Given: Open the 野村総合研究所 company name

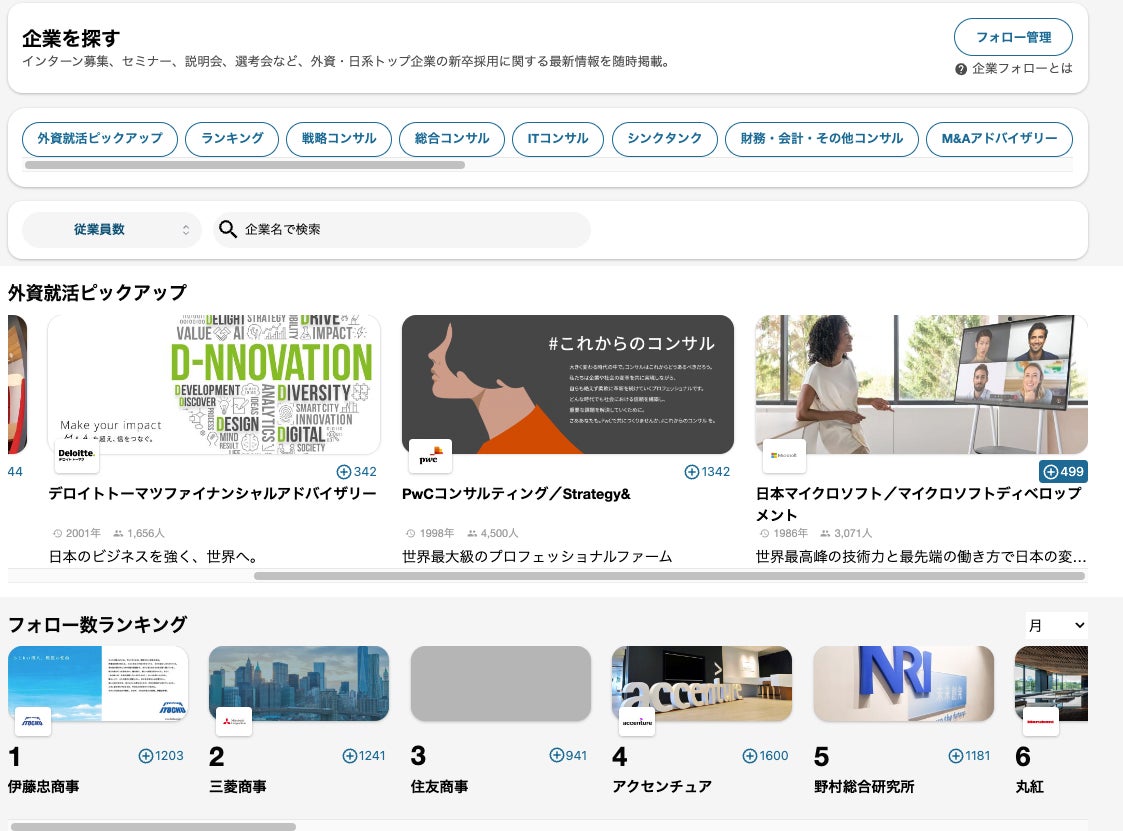Looking at the screenshot, I should (x=864, y=787).
